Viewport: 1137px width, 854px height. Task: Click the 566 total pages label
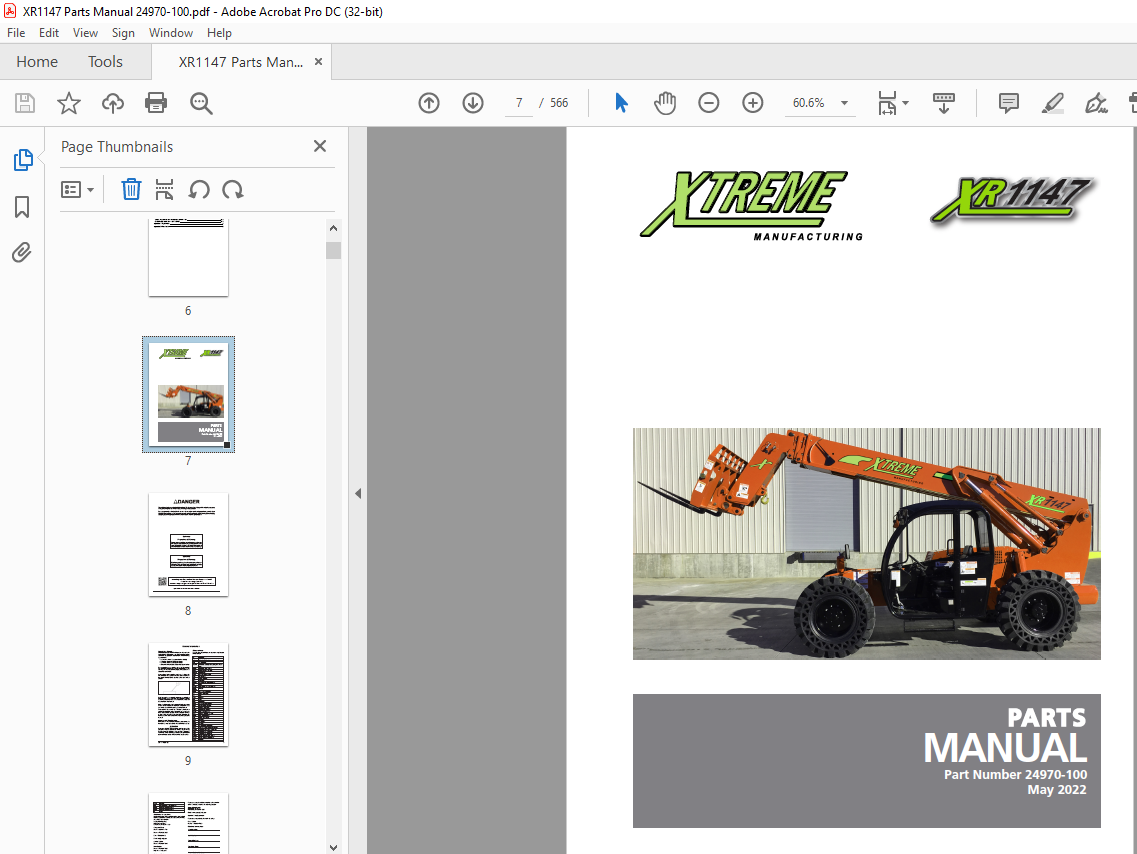pos(559,103)
